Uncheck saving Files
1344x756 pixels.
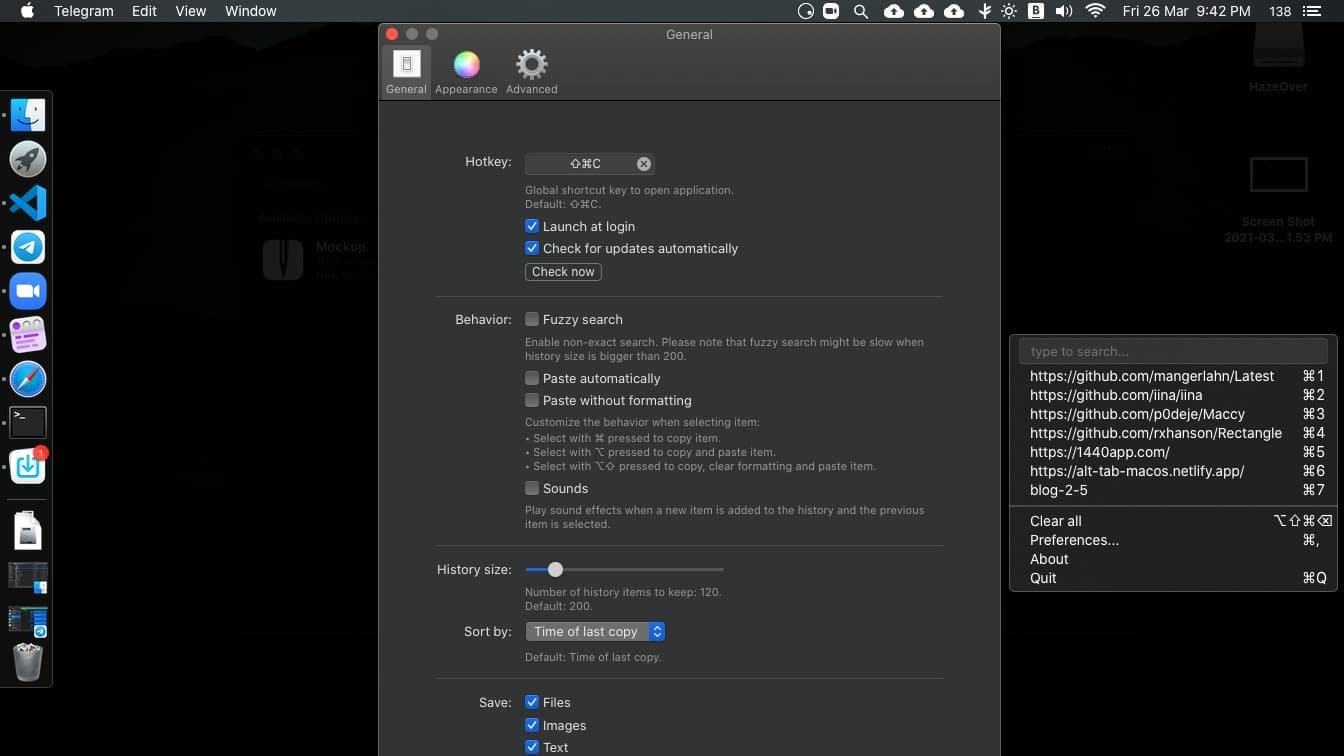click(532, 702)
